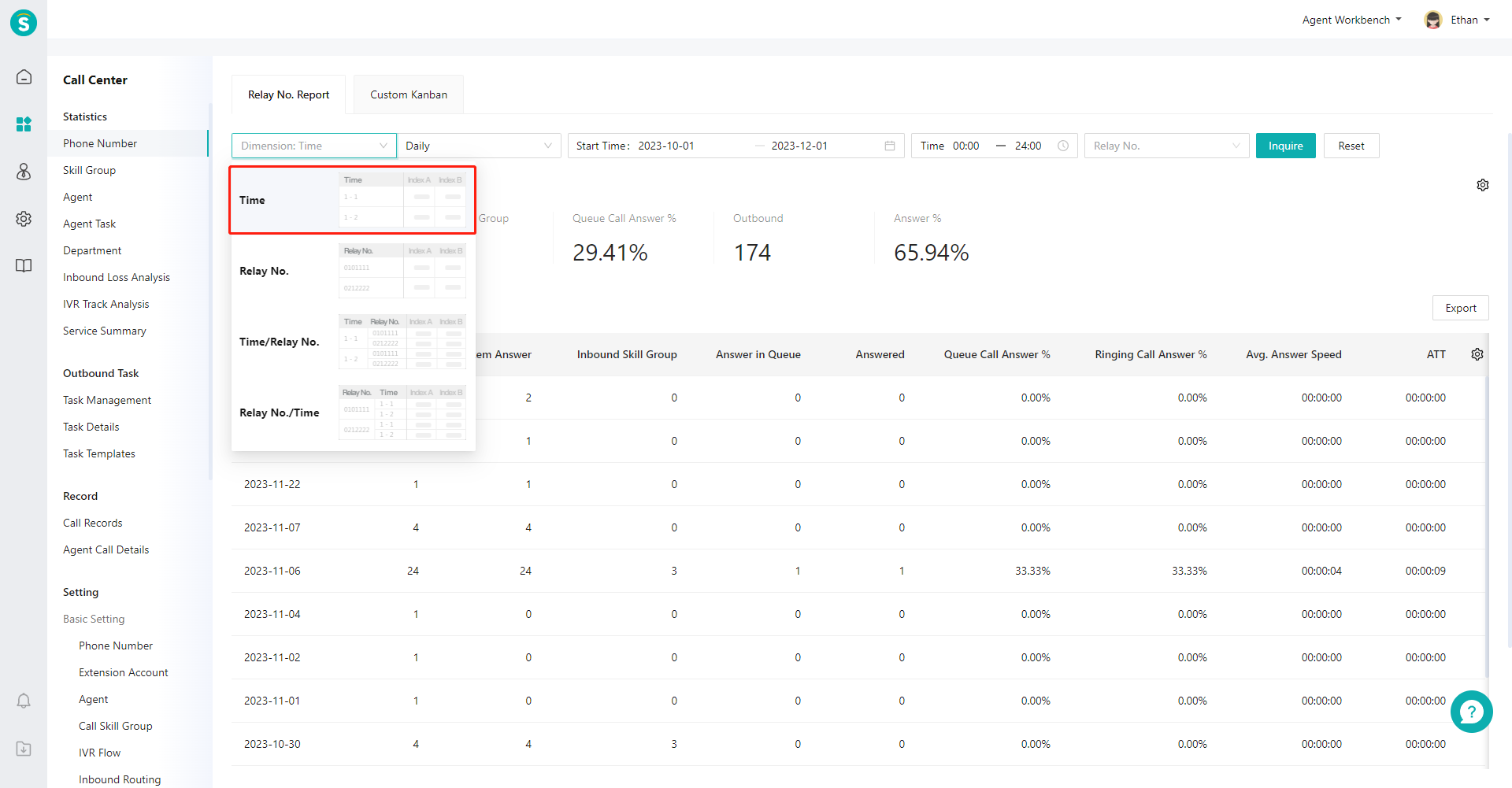Open the notification bell icon
The width and height of the screenshot is (1512, 788).
coord(24,701)
